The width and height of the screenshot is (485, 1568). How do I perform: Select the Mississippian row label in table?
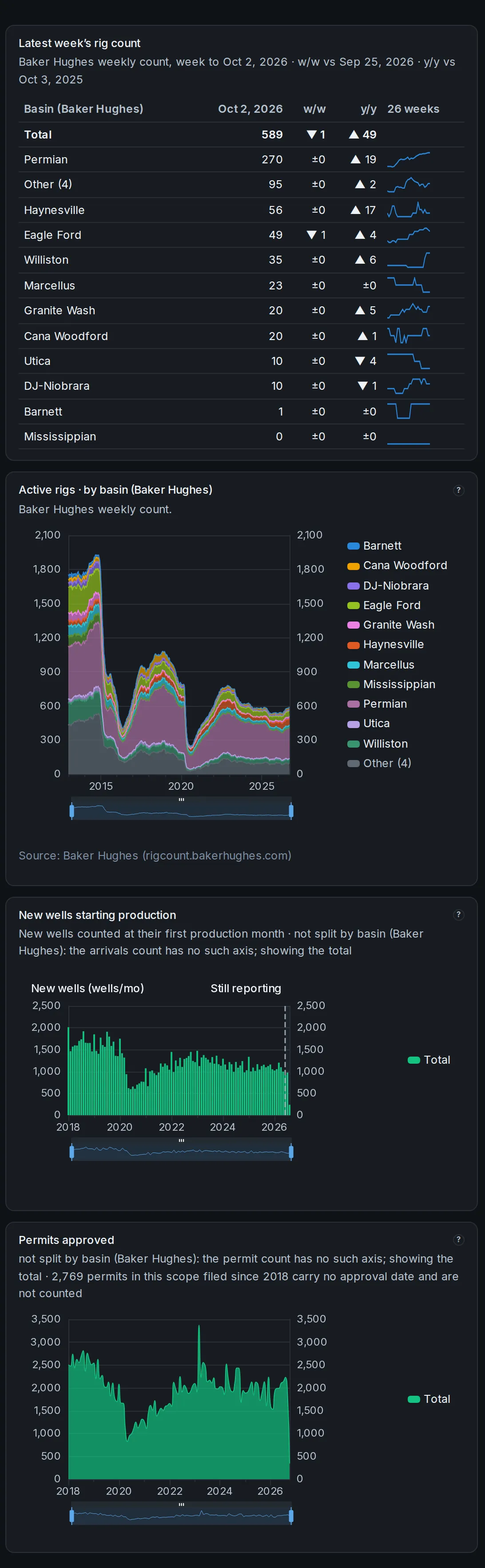coord(60,436)
